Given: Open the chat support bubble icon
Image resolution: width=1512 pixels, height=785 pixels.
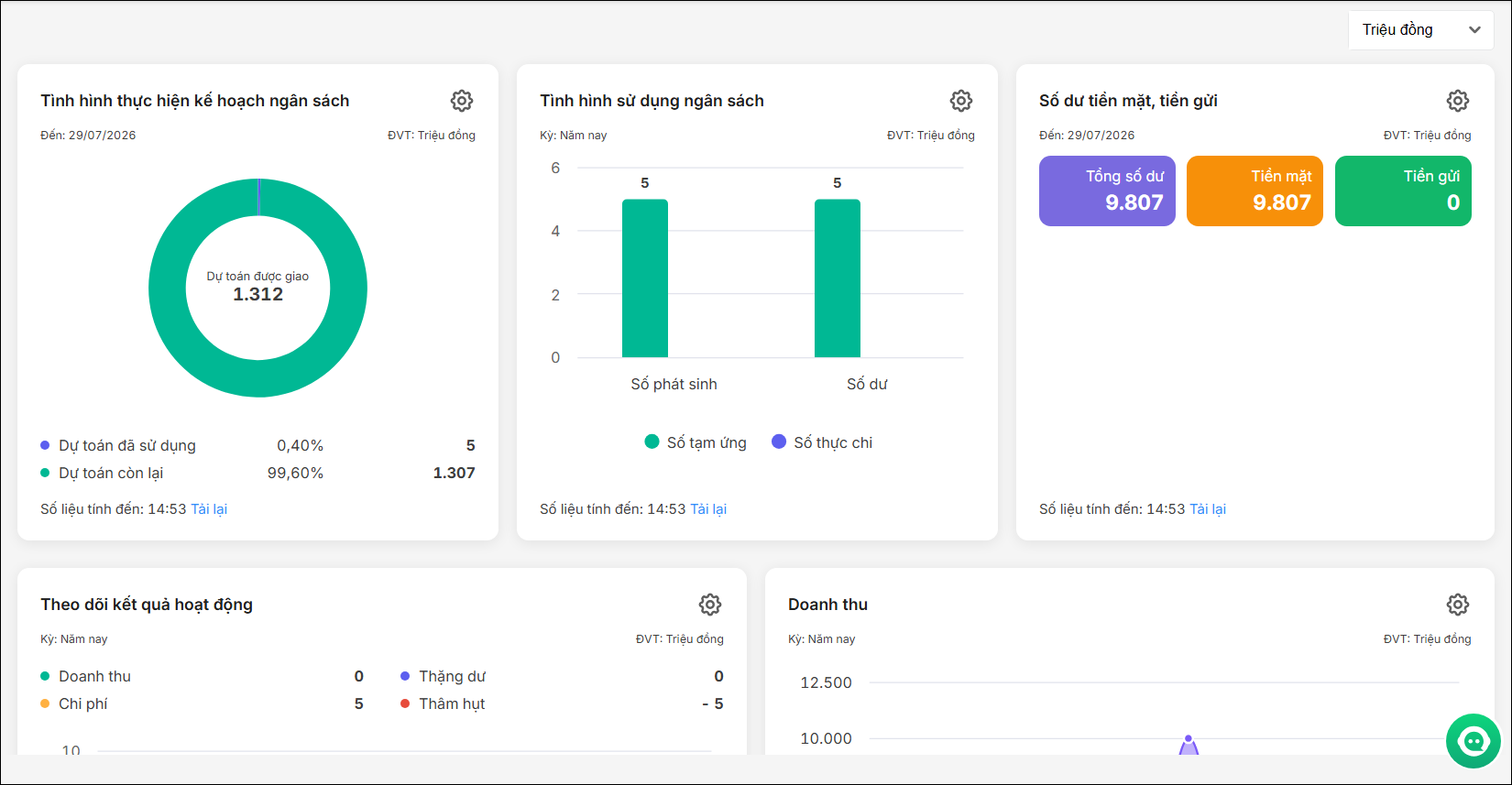Looking at the screenshot, I should tap(1474, 741).
